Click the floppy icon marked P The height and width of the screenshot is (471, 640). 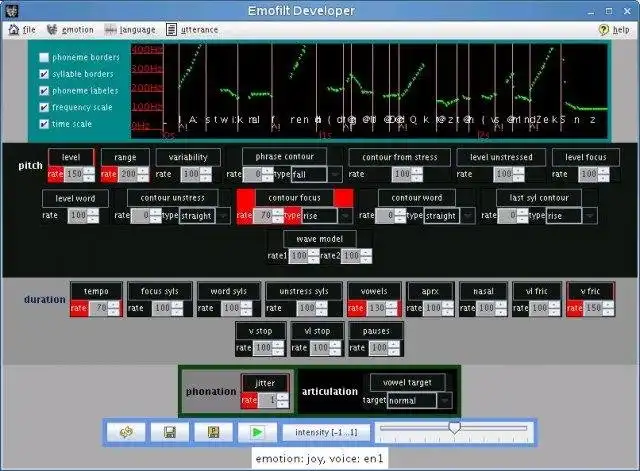coord(213,432)
